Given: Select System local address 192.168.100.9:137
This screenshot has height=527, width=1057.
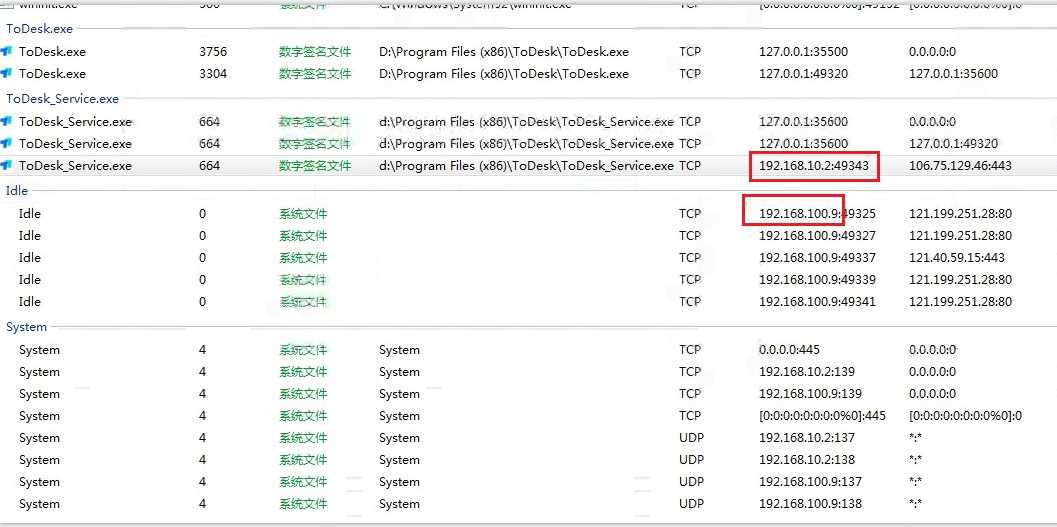Looking at the screenshot, I should click(x=810, y=482).
